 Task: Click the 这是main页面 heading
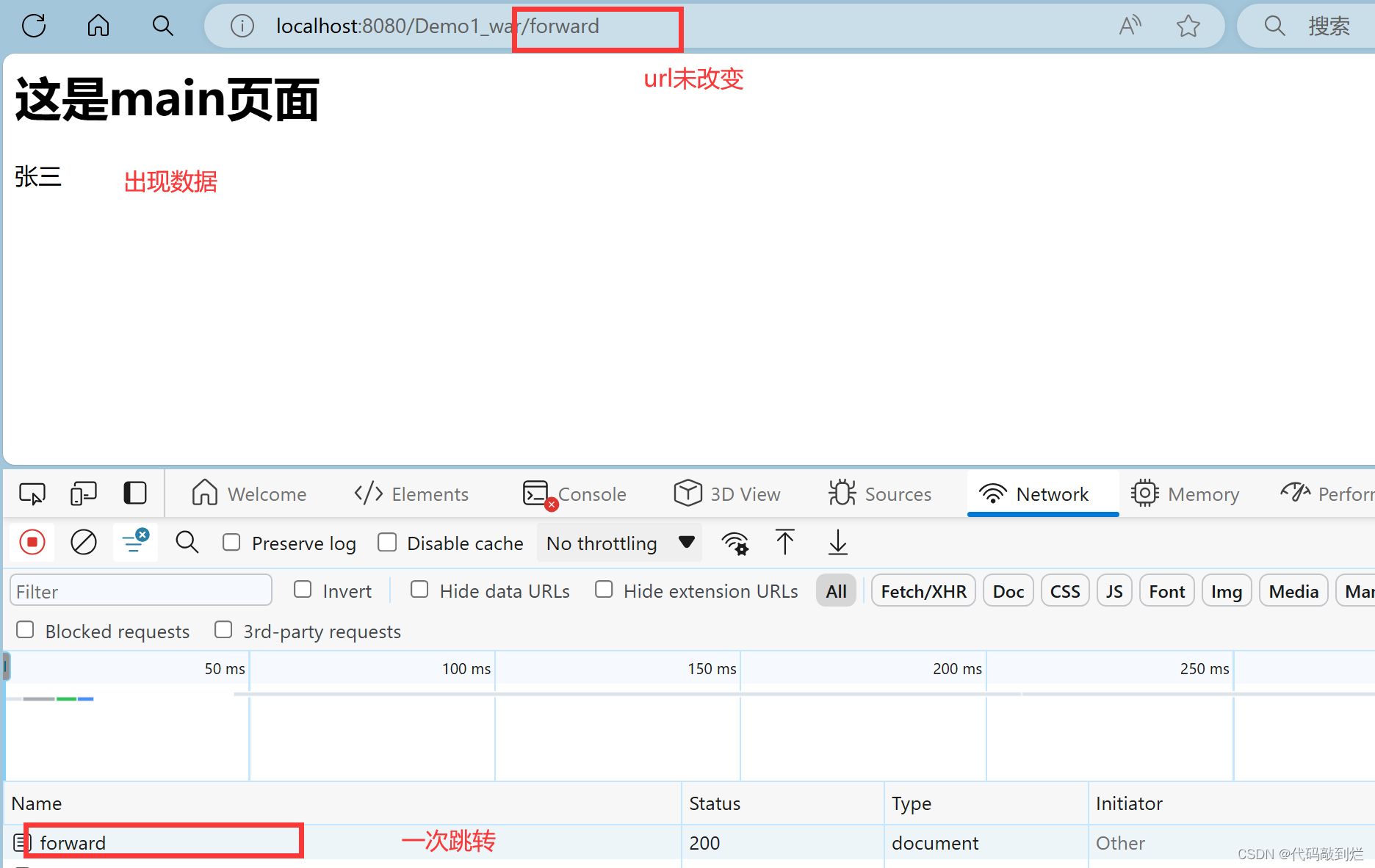167,99
